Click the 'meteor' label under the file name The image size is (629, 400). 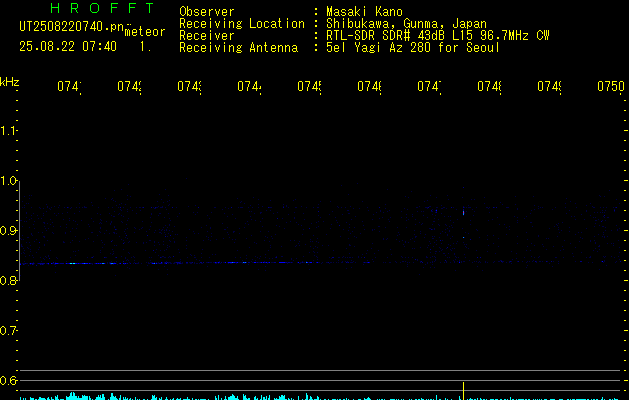click(x=145, y=32)
